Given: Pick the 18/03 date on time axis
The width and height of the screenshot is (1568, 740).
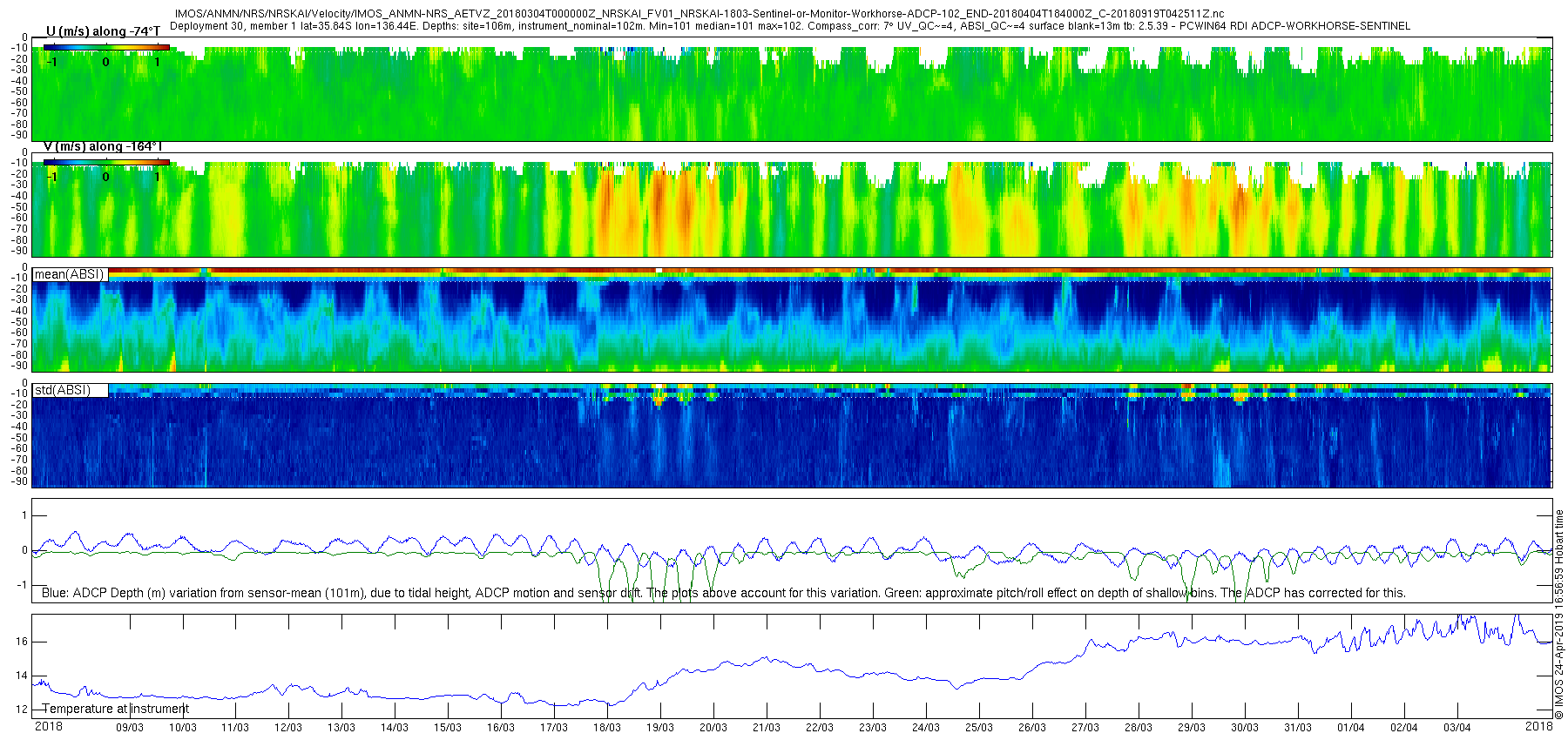Looking at the screenshot, I should pos(607,728).
